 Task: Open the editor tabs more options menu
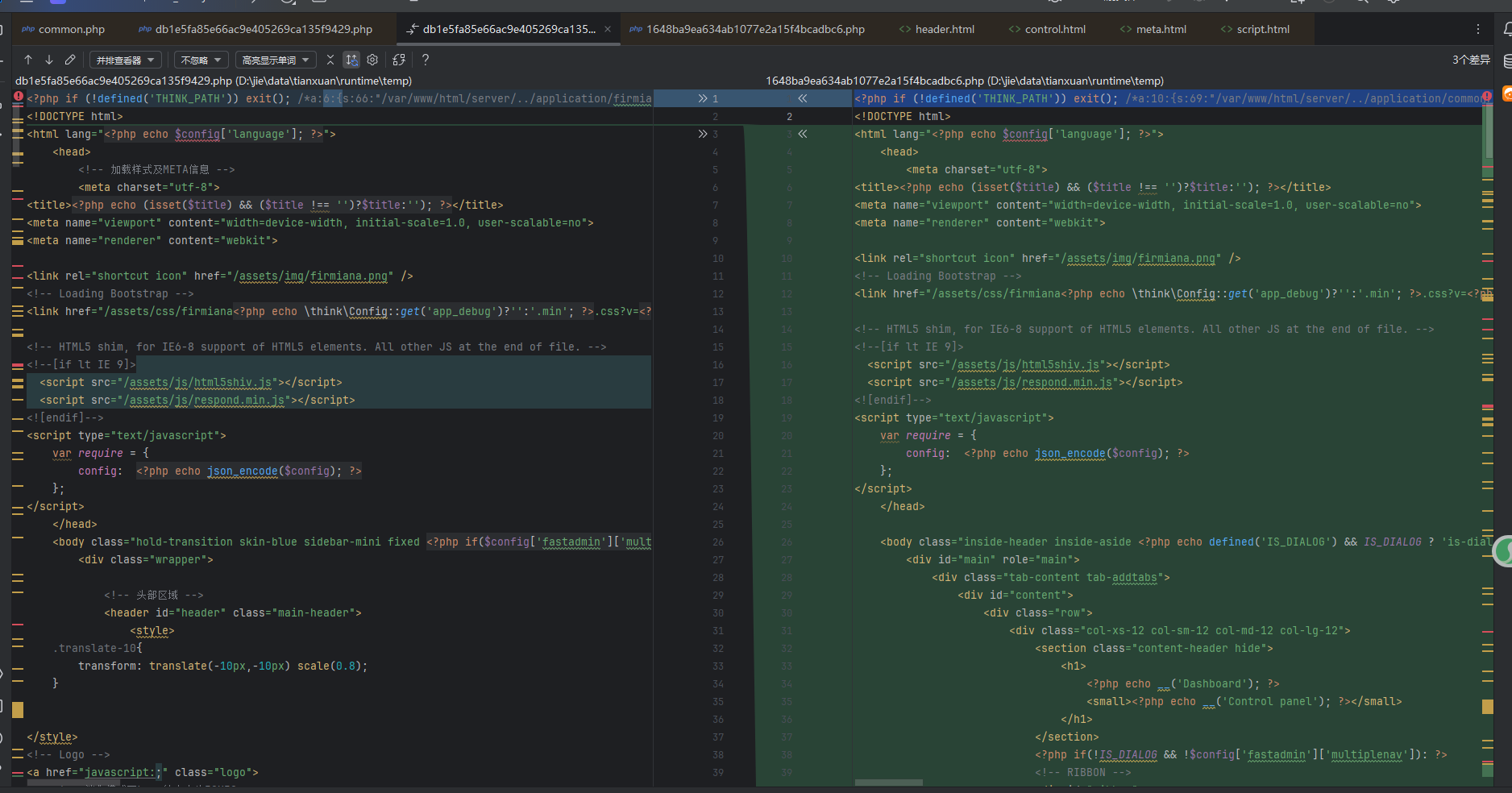coord(1478,29)
